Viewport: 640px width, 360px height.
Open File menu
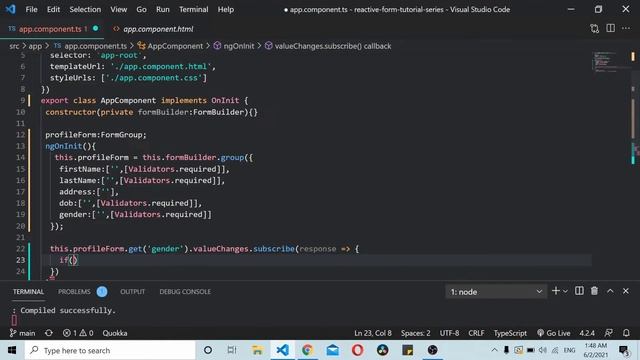pyautogui.click(x=31, y=9)
